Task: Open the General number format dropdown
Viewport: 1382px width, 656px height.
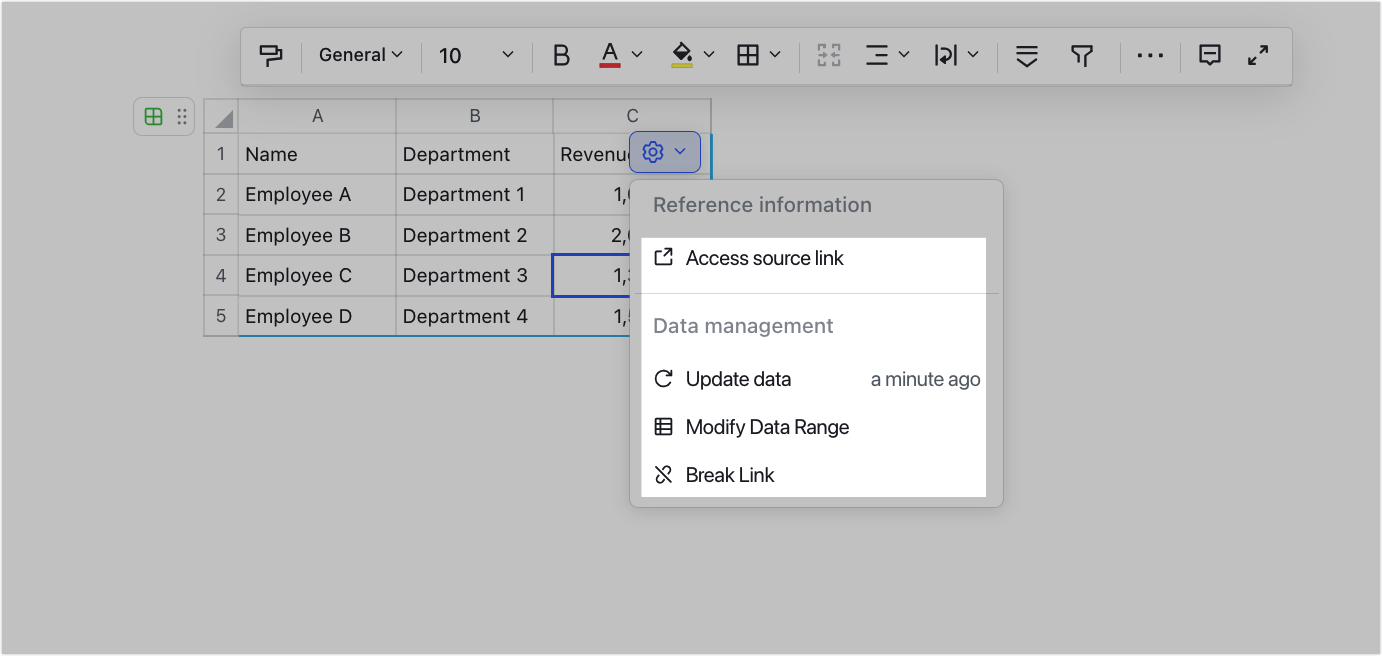Action: [x=359, y=55]
